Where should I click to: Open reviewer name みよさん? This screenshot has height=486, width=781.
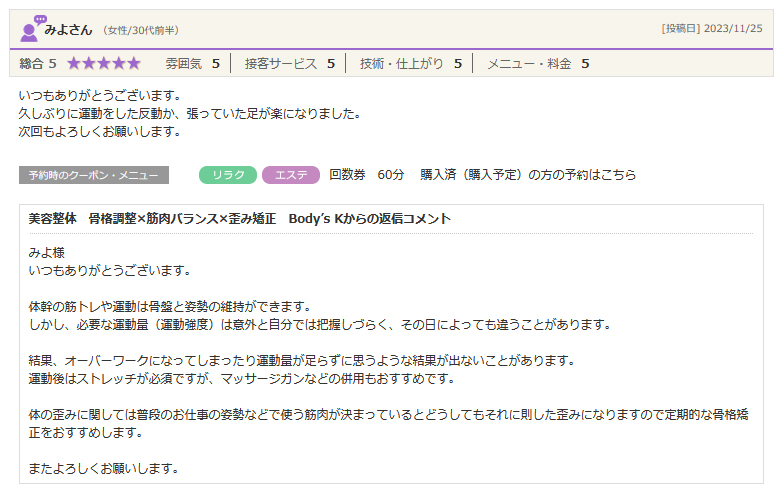[x=68, y=29]
